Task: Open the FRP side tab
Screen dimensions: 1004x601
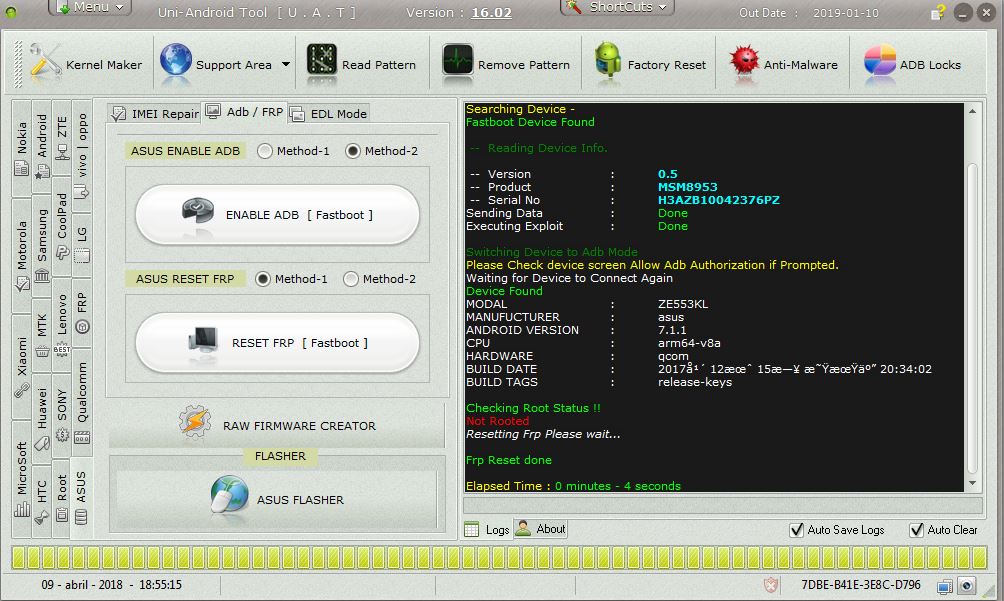Action: [x=81, y=312]
